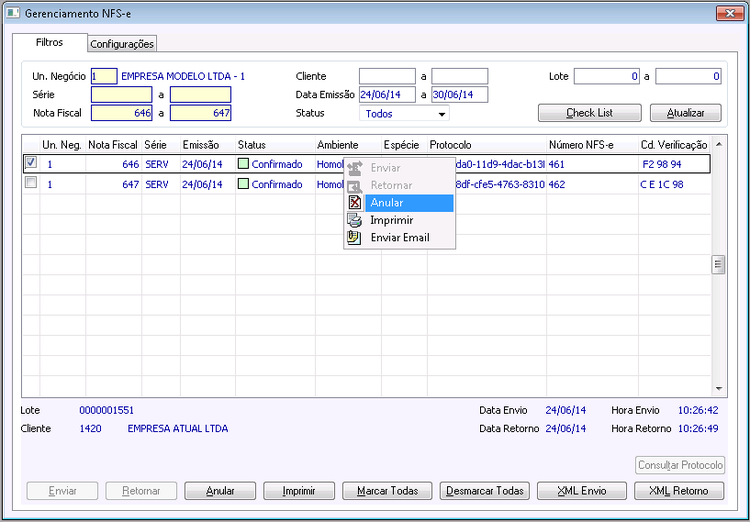Click the Status column header
Screen dimensions: 750x522
275,145
